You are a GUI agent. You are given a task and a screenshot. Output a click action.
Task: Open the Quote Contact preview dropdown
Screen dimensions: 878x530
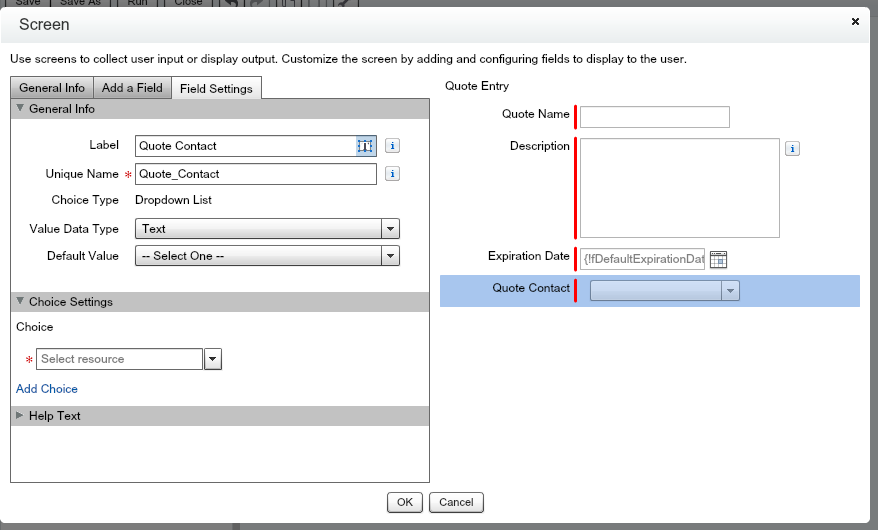730,290
